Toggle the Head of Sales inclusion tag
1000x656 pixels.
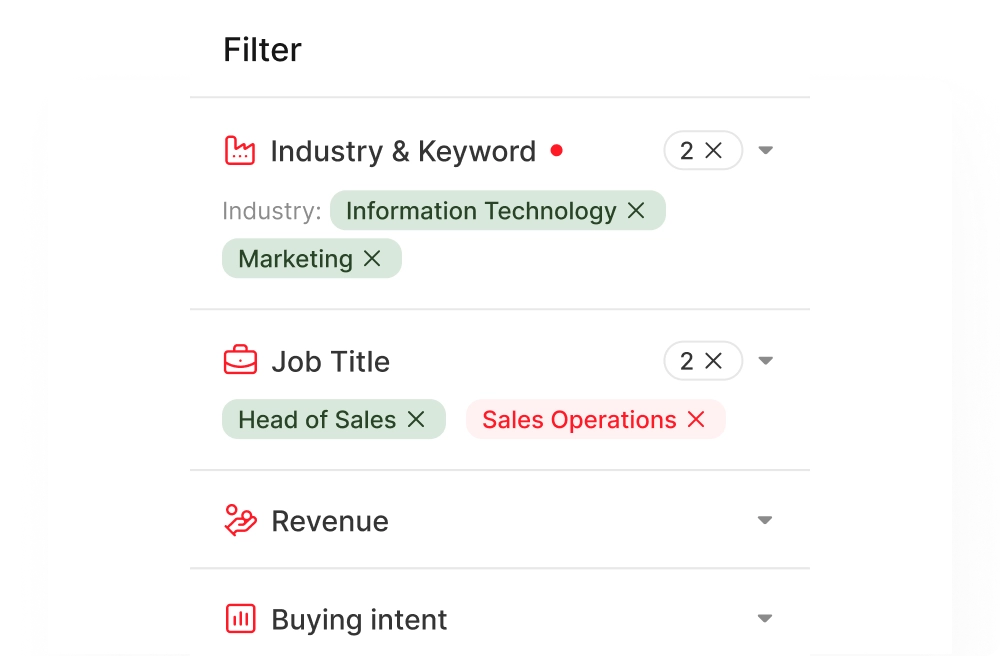click(320, 419)
